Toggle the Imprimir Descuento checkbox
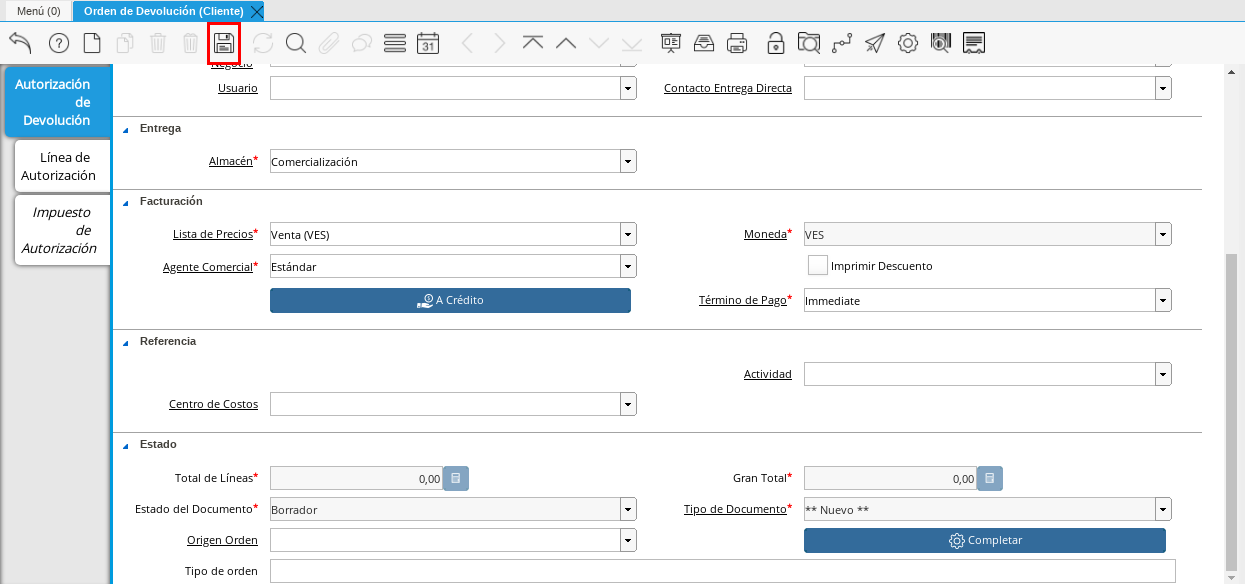 click(x=818, y=266)
